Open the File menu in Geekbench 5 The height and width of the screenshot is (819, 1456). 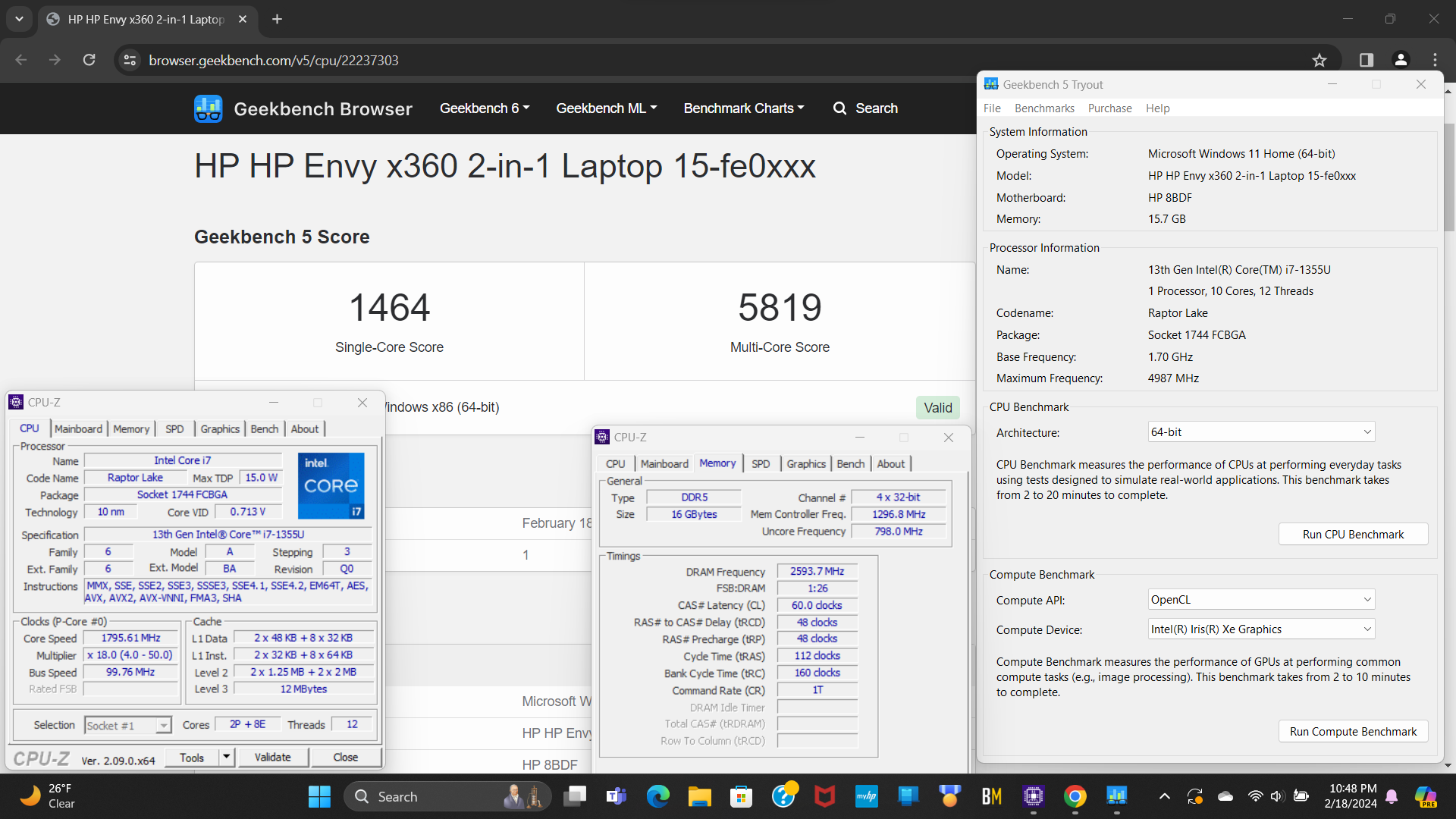[x=992, y=108]
